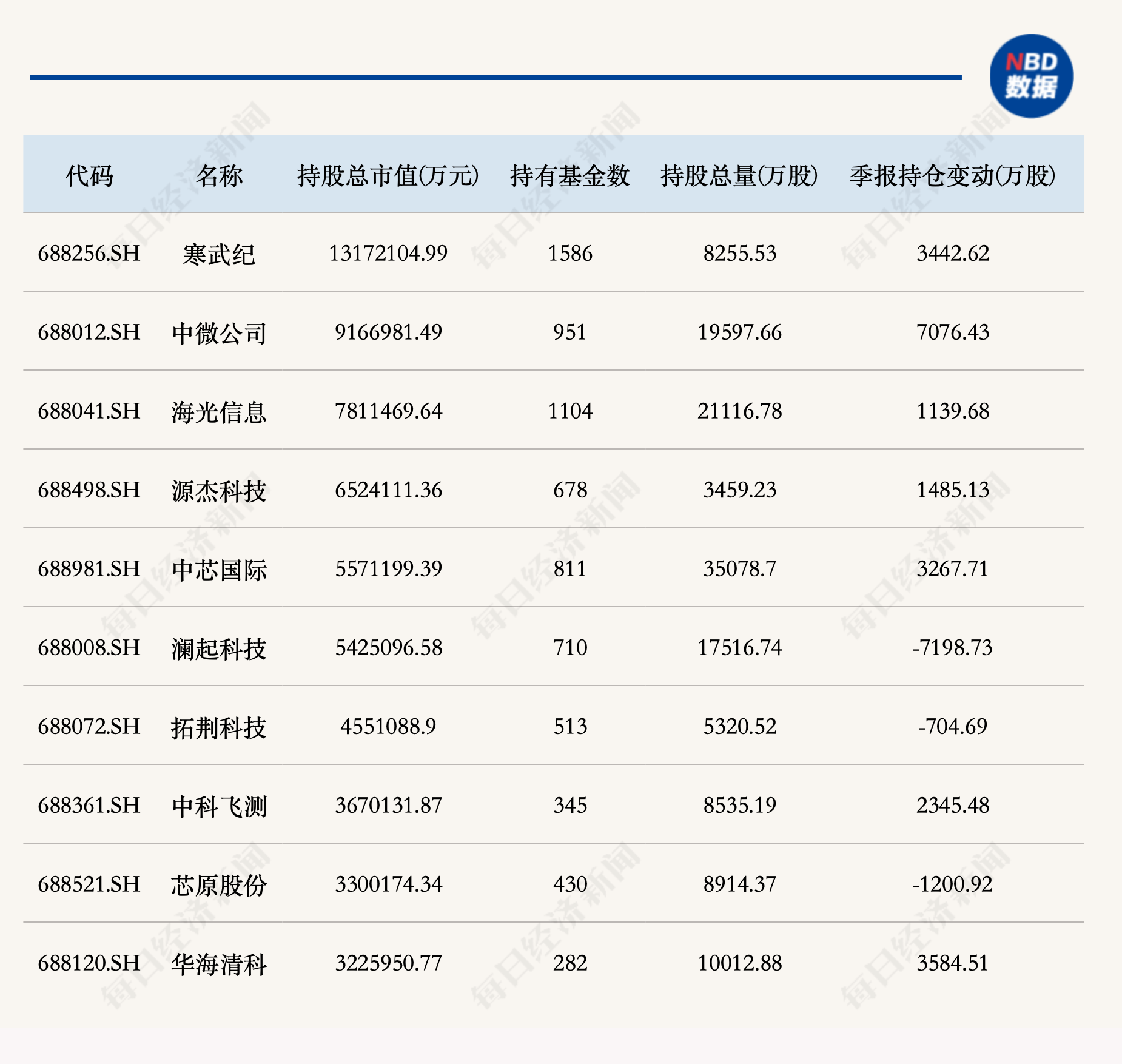This screenshot has width=1122, height=1064.
Task: Select holding volume 8255.53
Action: (x=740, y=254)
